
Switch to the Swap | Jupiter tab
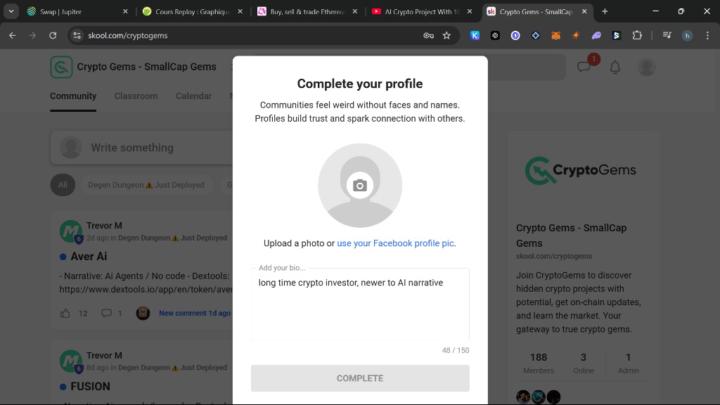60,11
